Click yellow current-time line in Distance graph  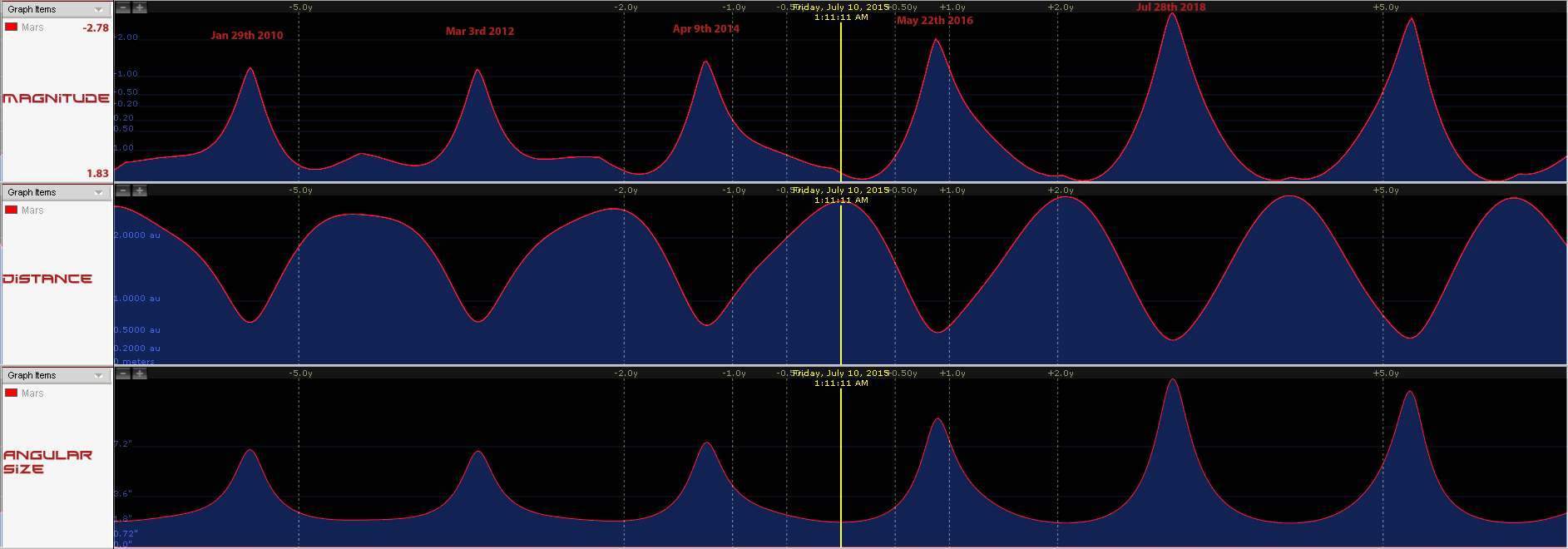click(x=841, y=283)
